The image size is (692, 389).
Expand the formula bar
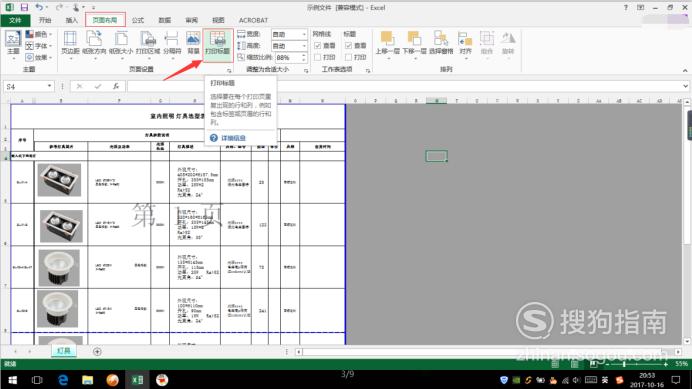[x=685, y=86]
